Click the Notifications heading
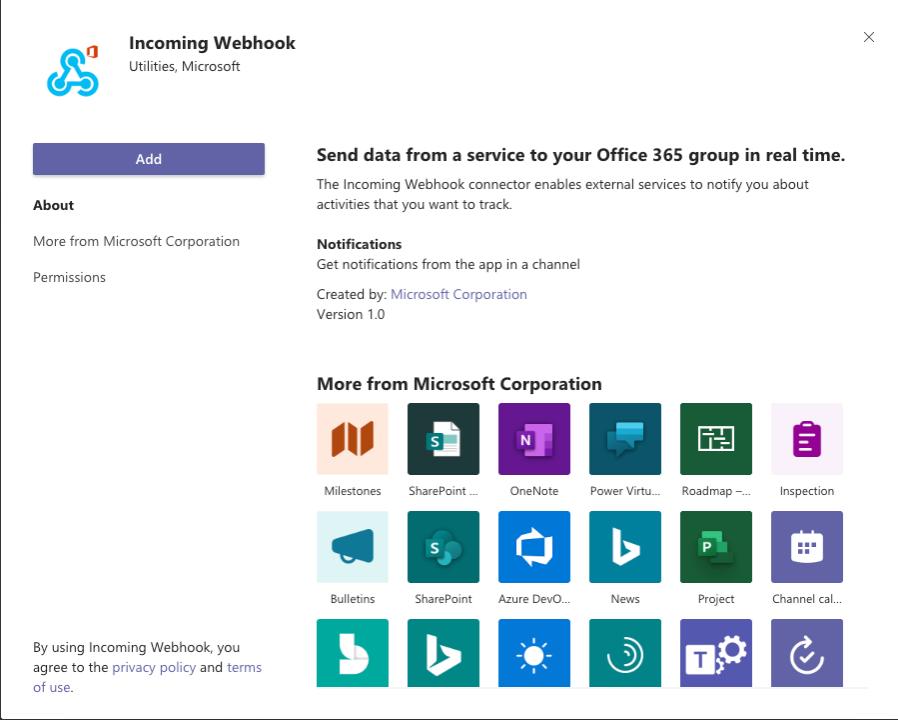This screenshot has width=898, height=720. 359,244
